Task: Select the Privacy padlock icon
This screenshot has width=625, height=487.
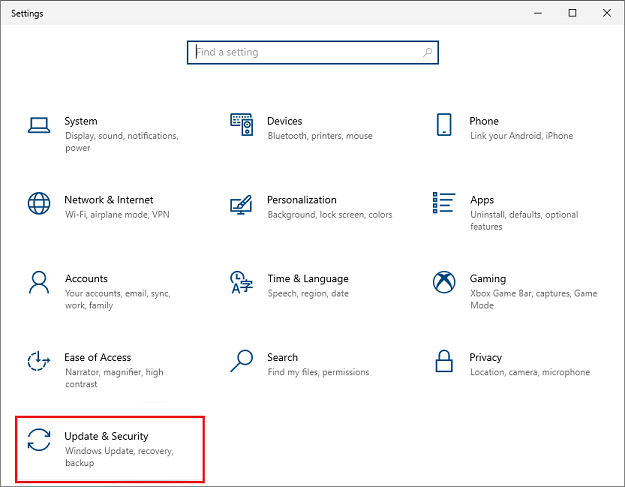Action: 444,361
